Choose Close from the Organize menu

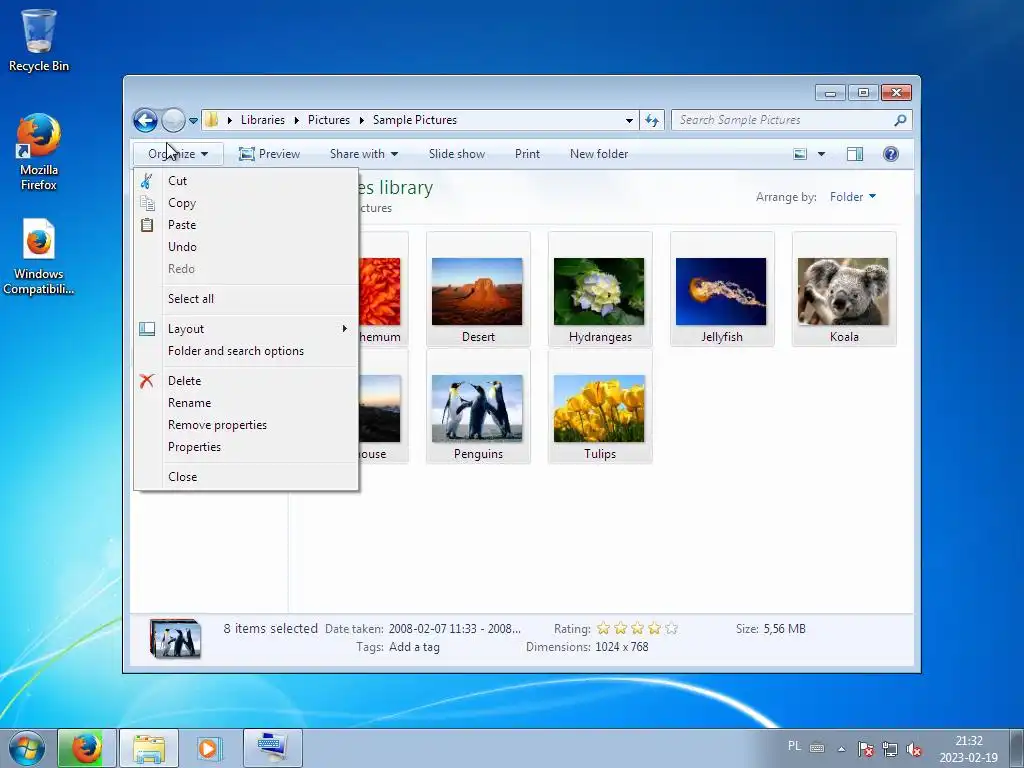coord(246,477)
